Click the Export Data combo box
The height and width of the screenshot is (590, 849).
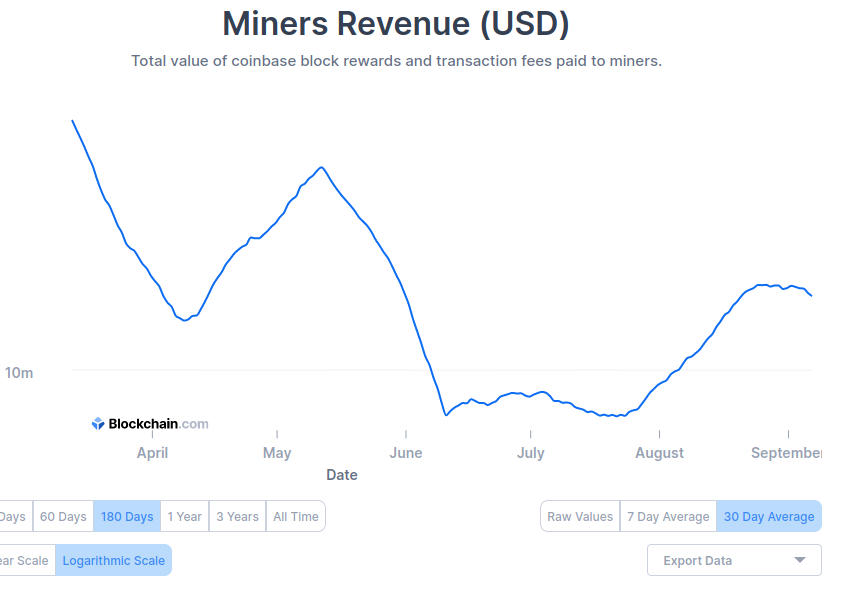pos(734,560)
